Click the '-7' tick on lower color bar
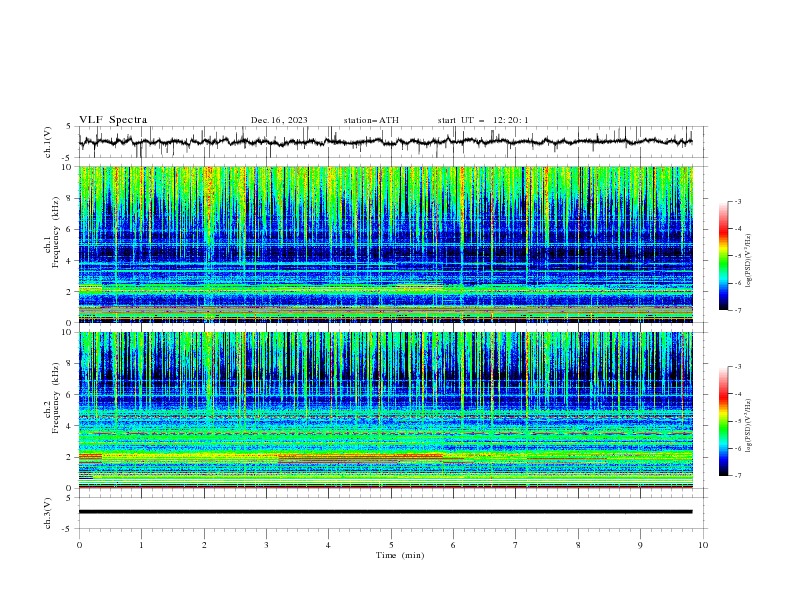This screenshot has height=612, width=792. click(x=738, y=475)
